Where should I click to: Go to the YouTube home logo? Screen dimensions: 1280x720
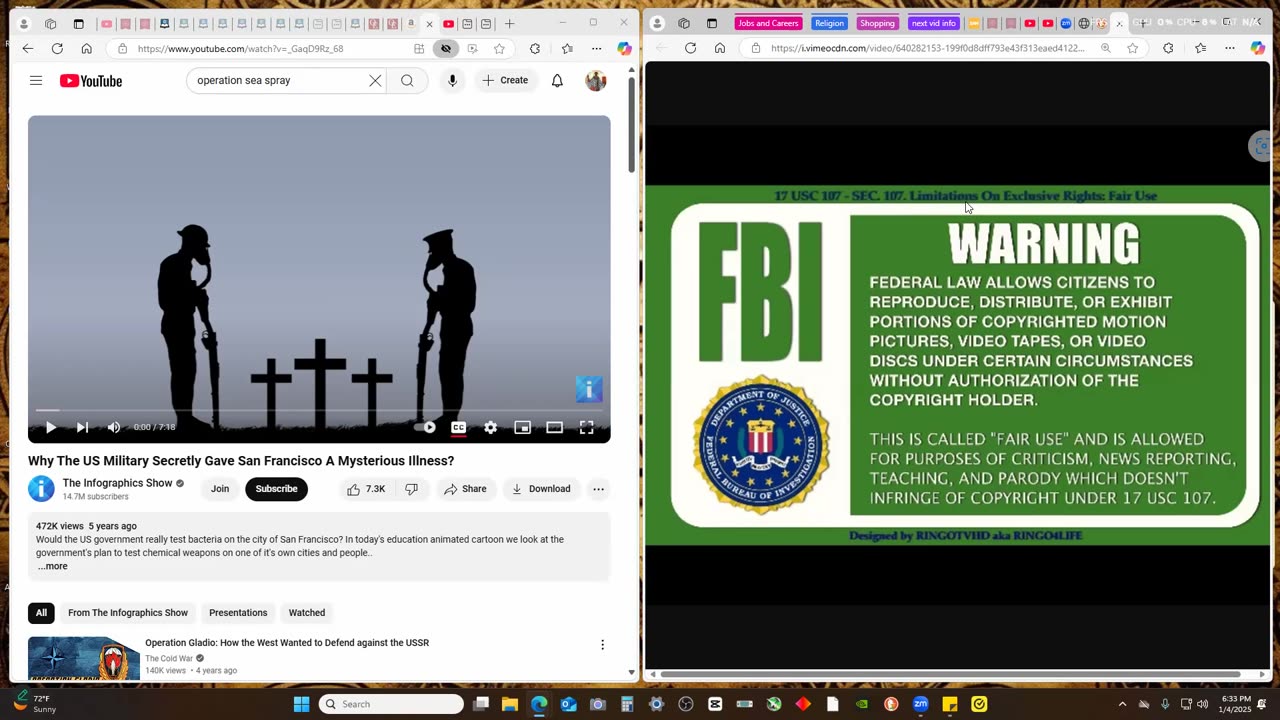[91, 81]
